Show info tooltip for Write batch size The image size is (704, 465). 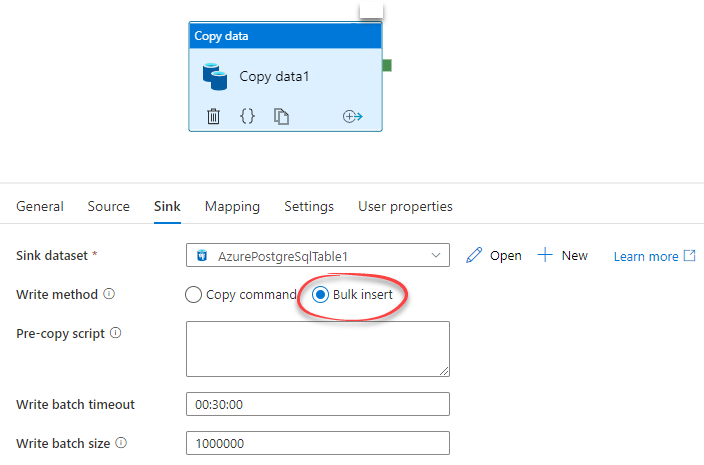pyautogui.click(x=121, y=443)
